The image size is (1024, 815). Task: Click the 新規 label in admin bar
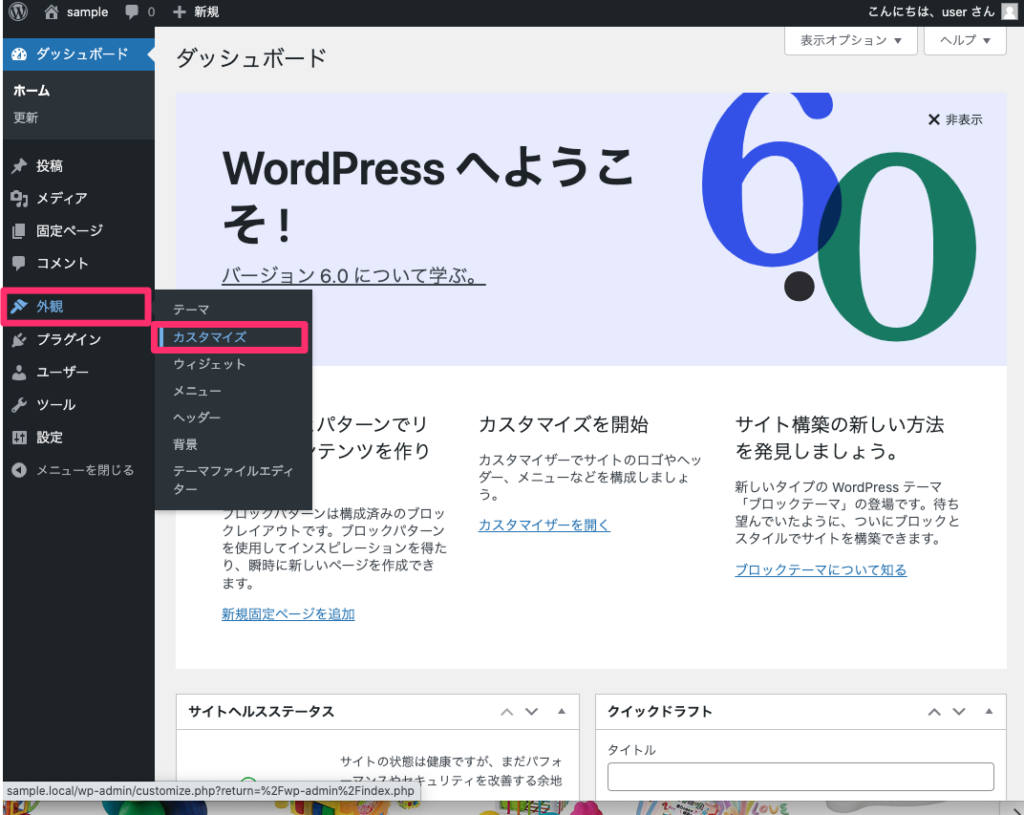pos(206,12)
